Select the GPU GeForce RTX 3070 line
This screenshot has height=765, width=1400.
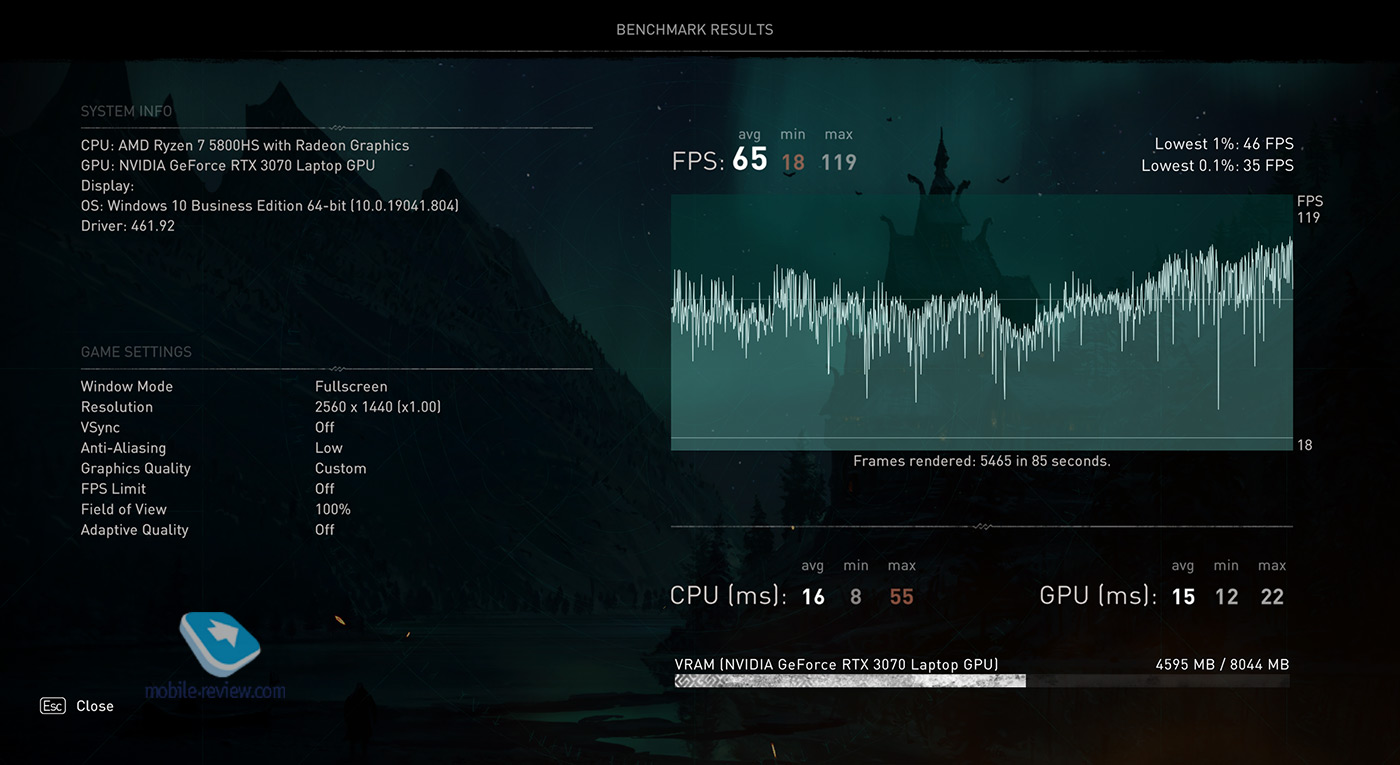pyautogui.click(x=228, y=165)
